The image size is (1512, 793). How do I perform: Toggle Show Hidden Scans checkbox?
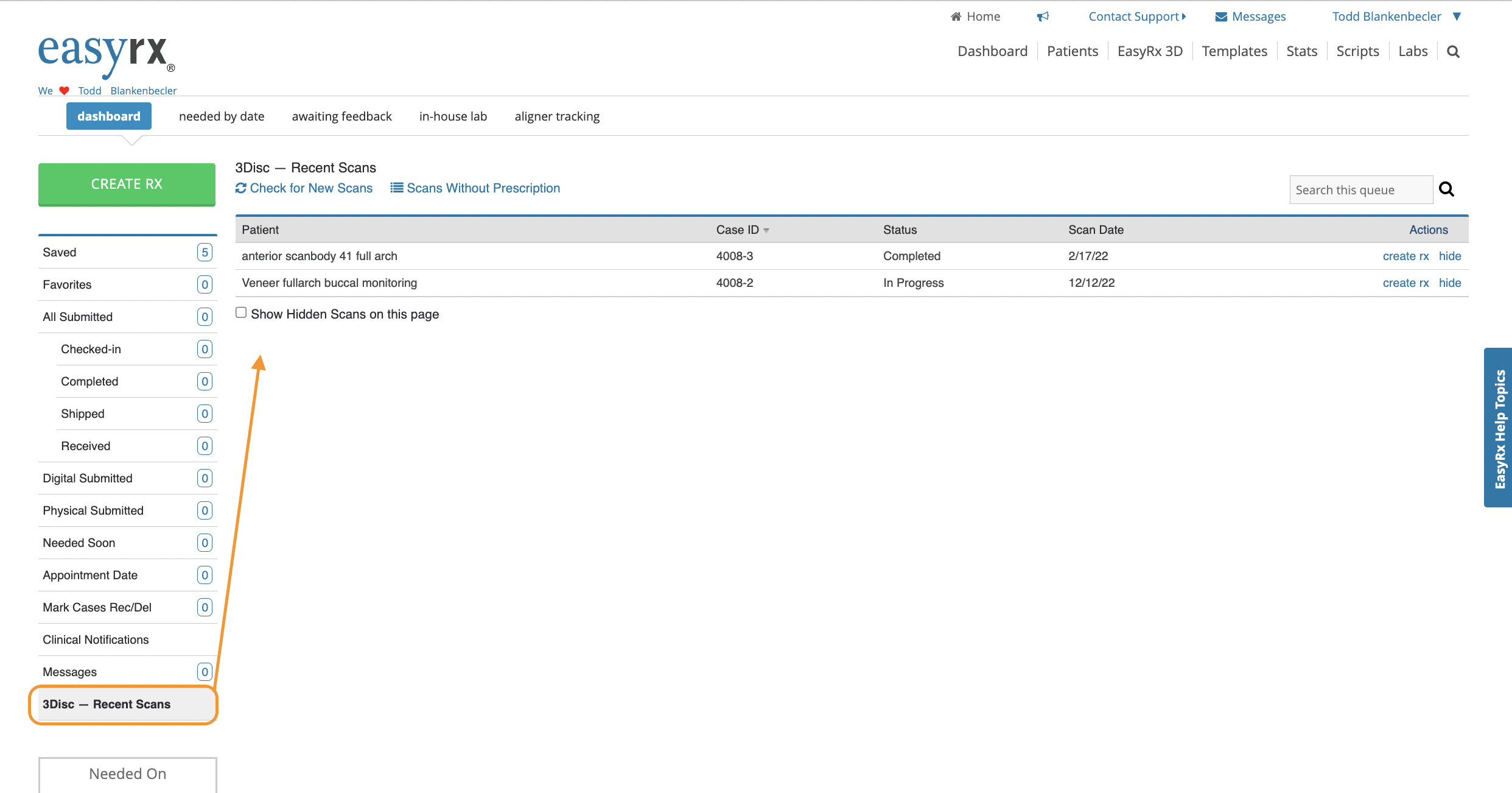pos(241,312)
